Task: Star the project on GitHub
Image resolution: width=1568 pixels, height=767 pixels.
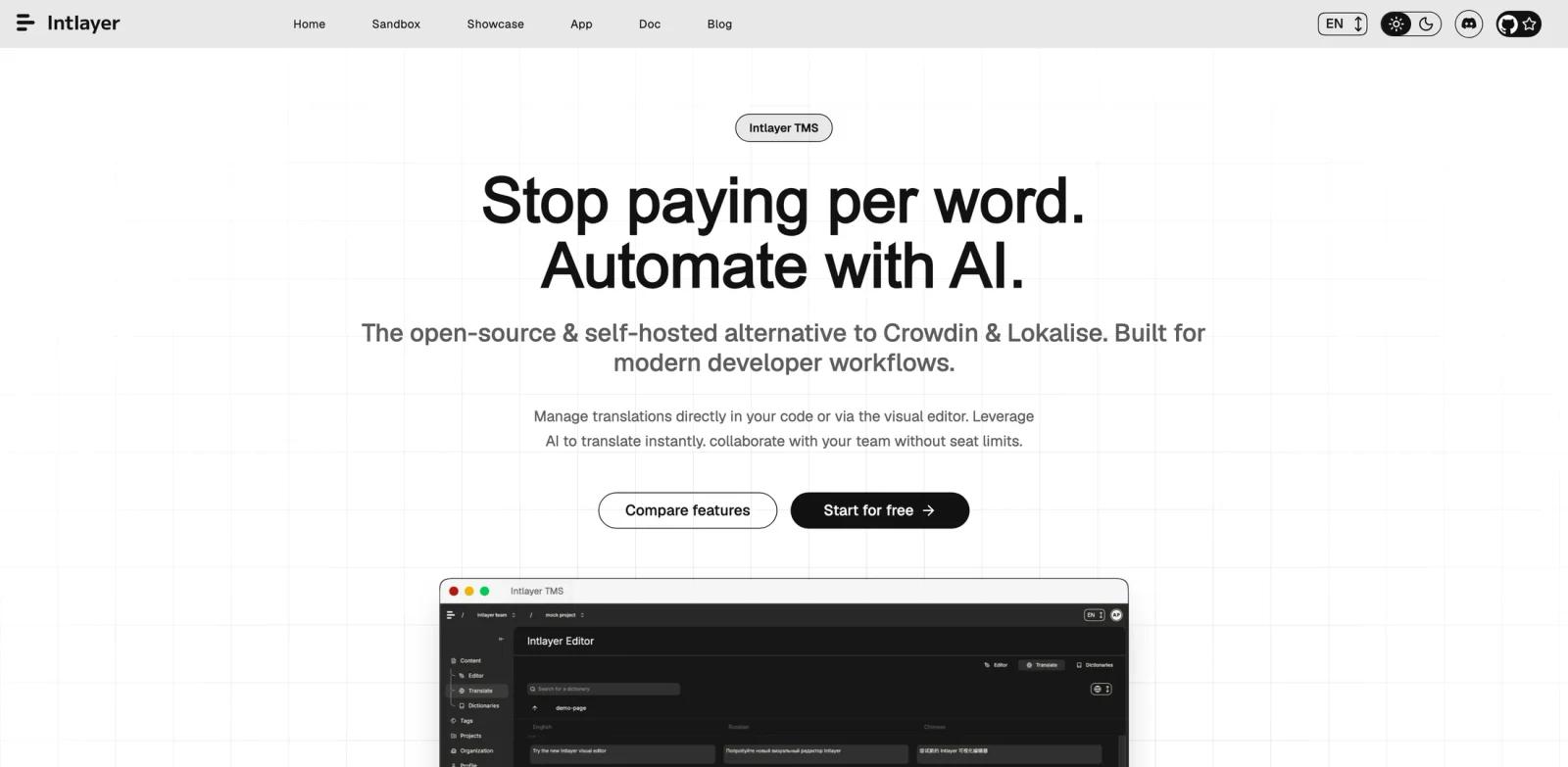Action: pyautogui.click(x=1518, y=24)
